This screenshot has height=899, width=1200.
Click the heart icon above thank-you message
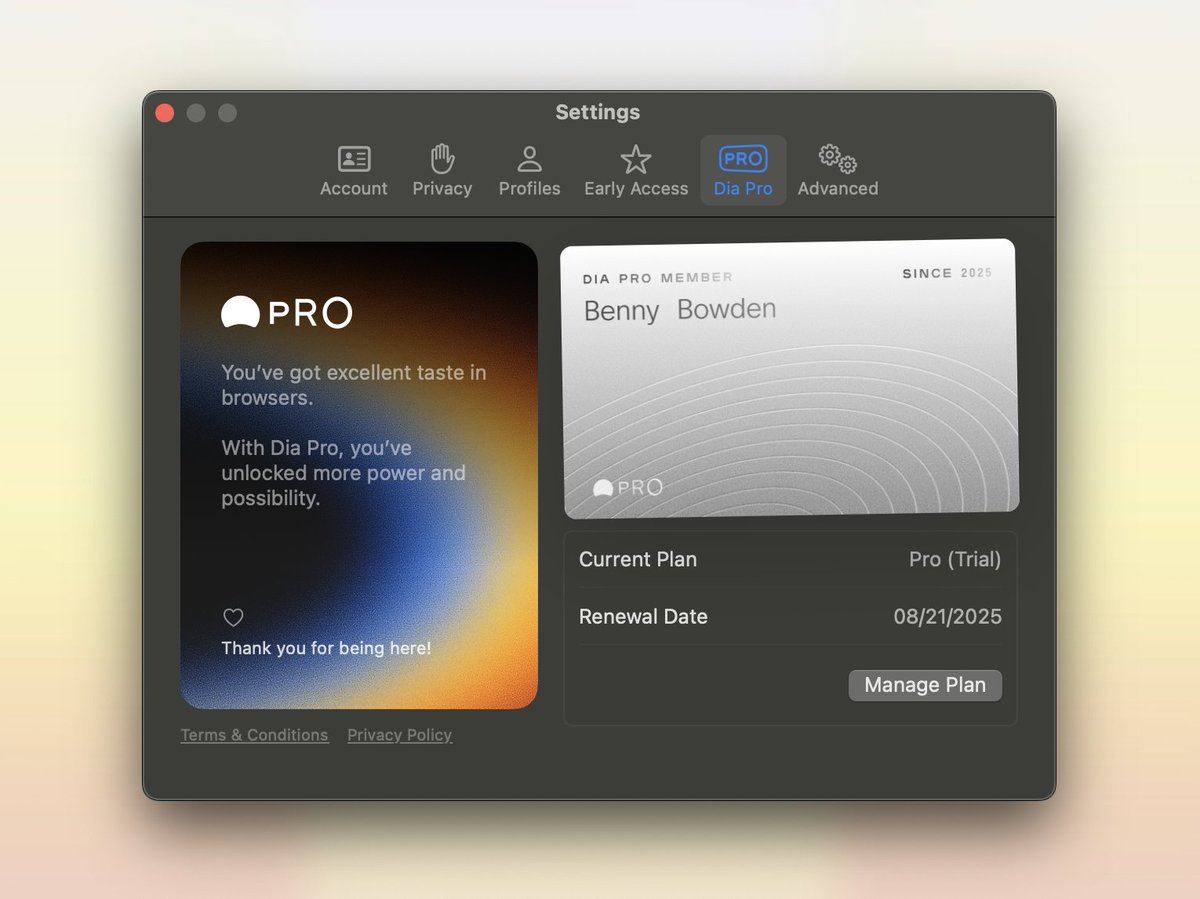[233, 617]
